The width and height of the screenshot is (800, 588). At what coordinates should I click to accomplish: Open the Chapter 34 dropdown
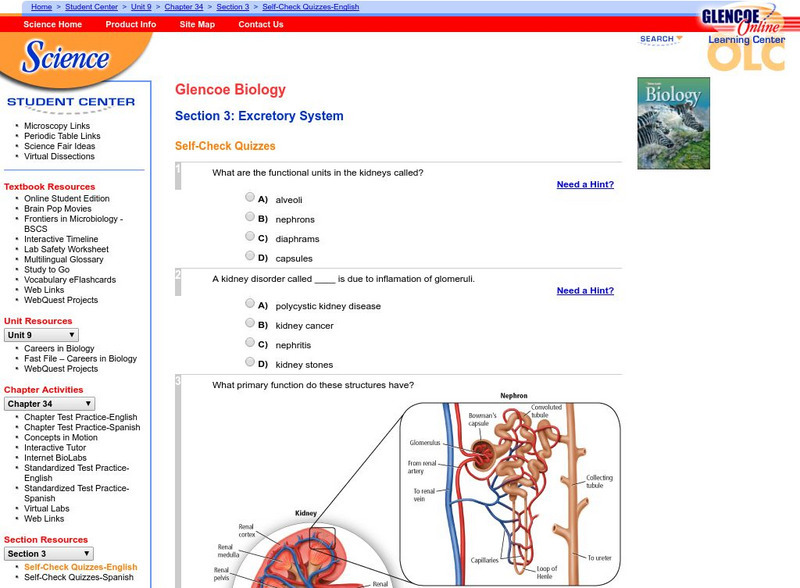pyautogui.click(x=49, y=404)
